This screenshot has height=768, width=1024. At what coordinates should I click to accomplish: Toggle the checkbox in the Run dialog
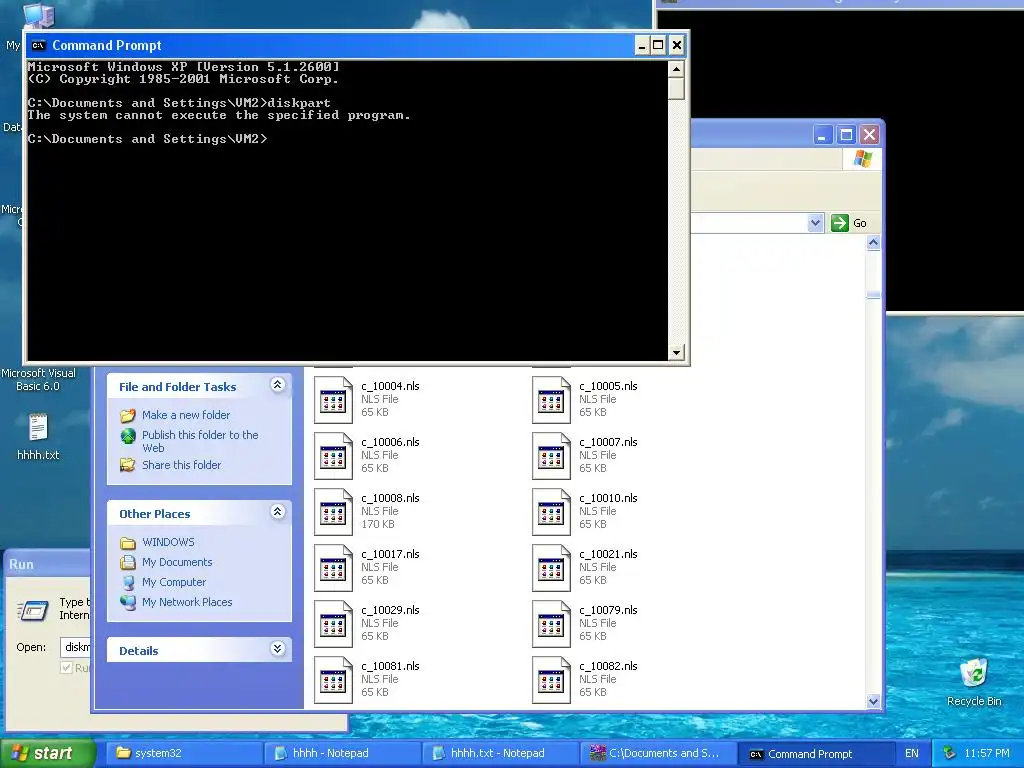[66, 667]
